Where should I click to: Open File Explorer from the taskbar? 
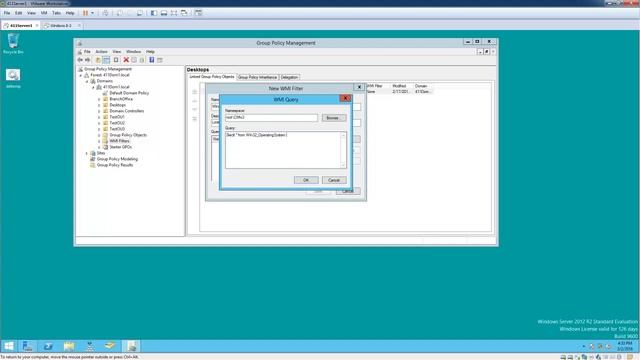coord(69,346)
